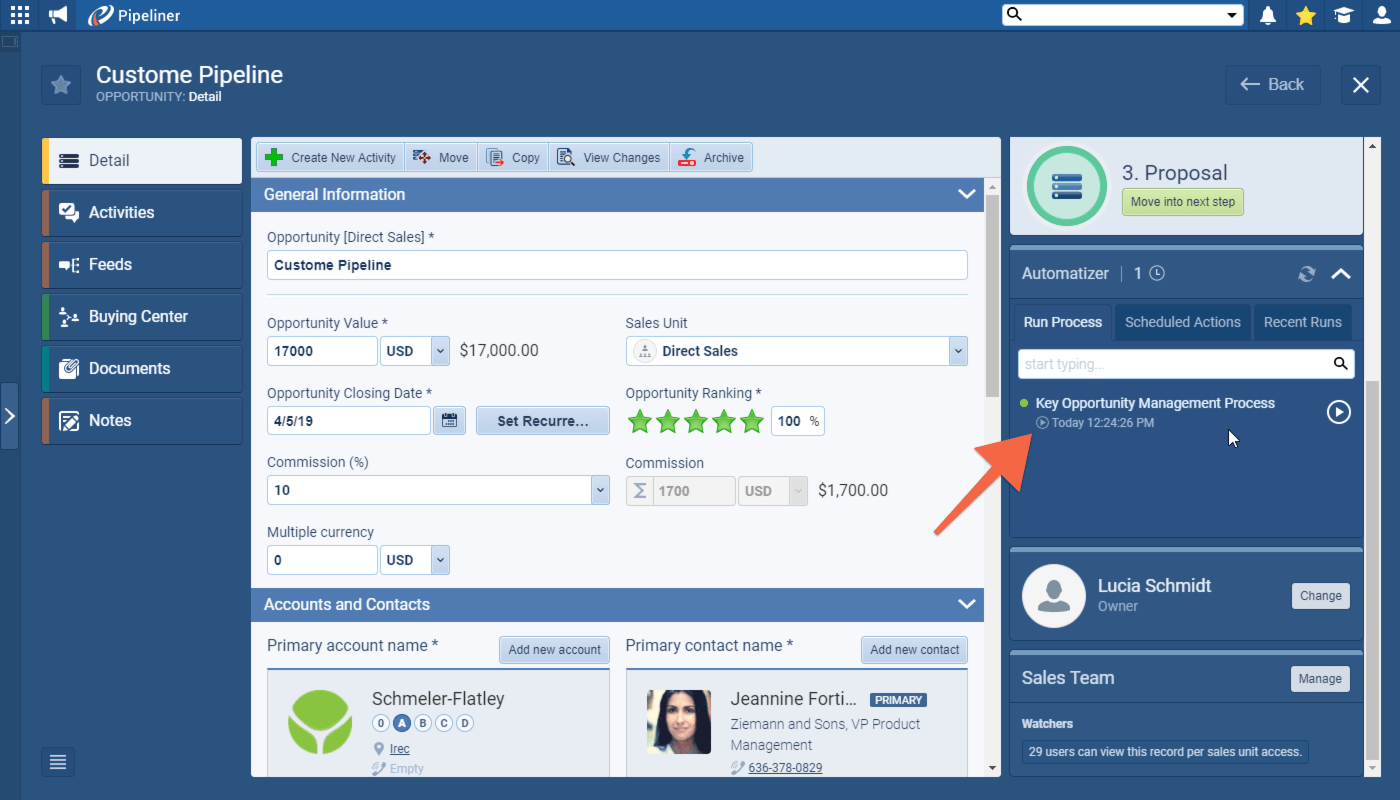1400x800 pixels.
Task: Open the USD currency dropdown for Opportunity Value
Action: pyautogui.click(x=438, y=351)
